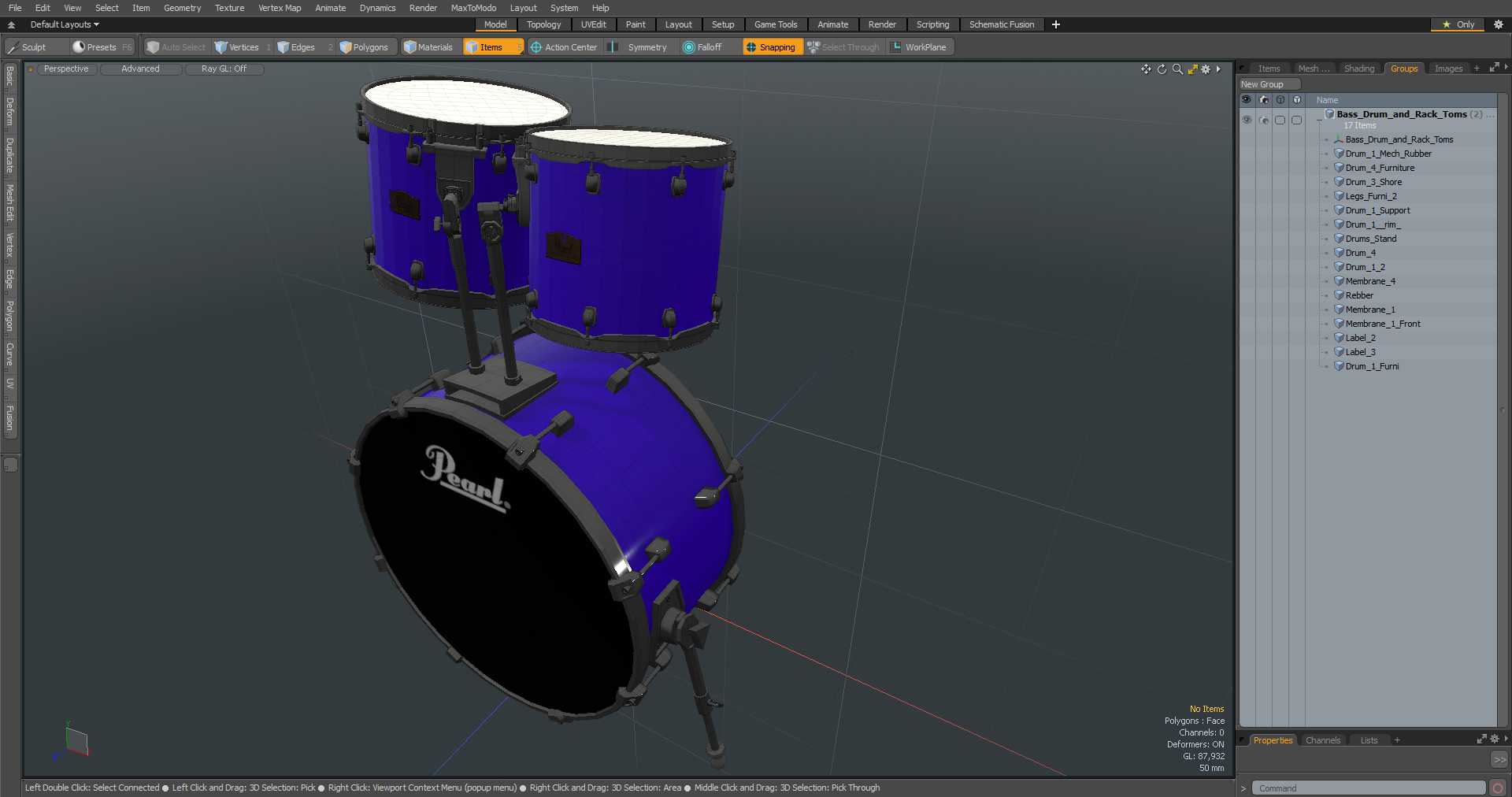Toggle the mesh-type checkbox for the group
This screenshot has height=797, width=1512.
click(x=1297, y=120)
